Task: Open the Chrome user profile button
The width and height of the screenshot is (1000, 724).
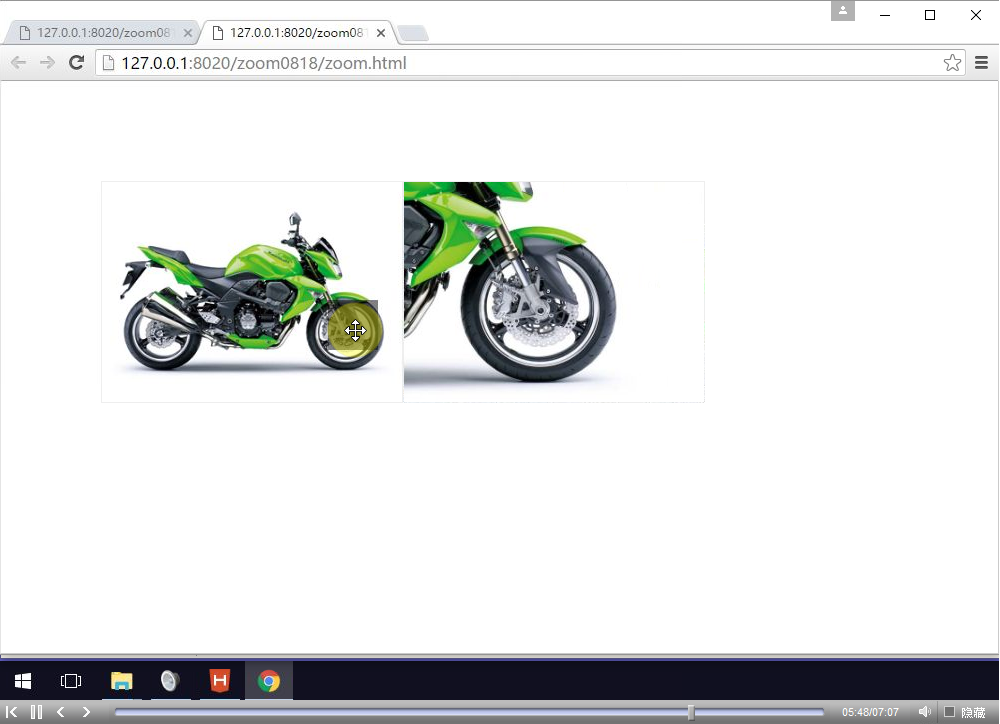Action: coord(842,11)
